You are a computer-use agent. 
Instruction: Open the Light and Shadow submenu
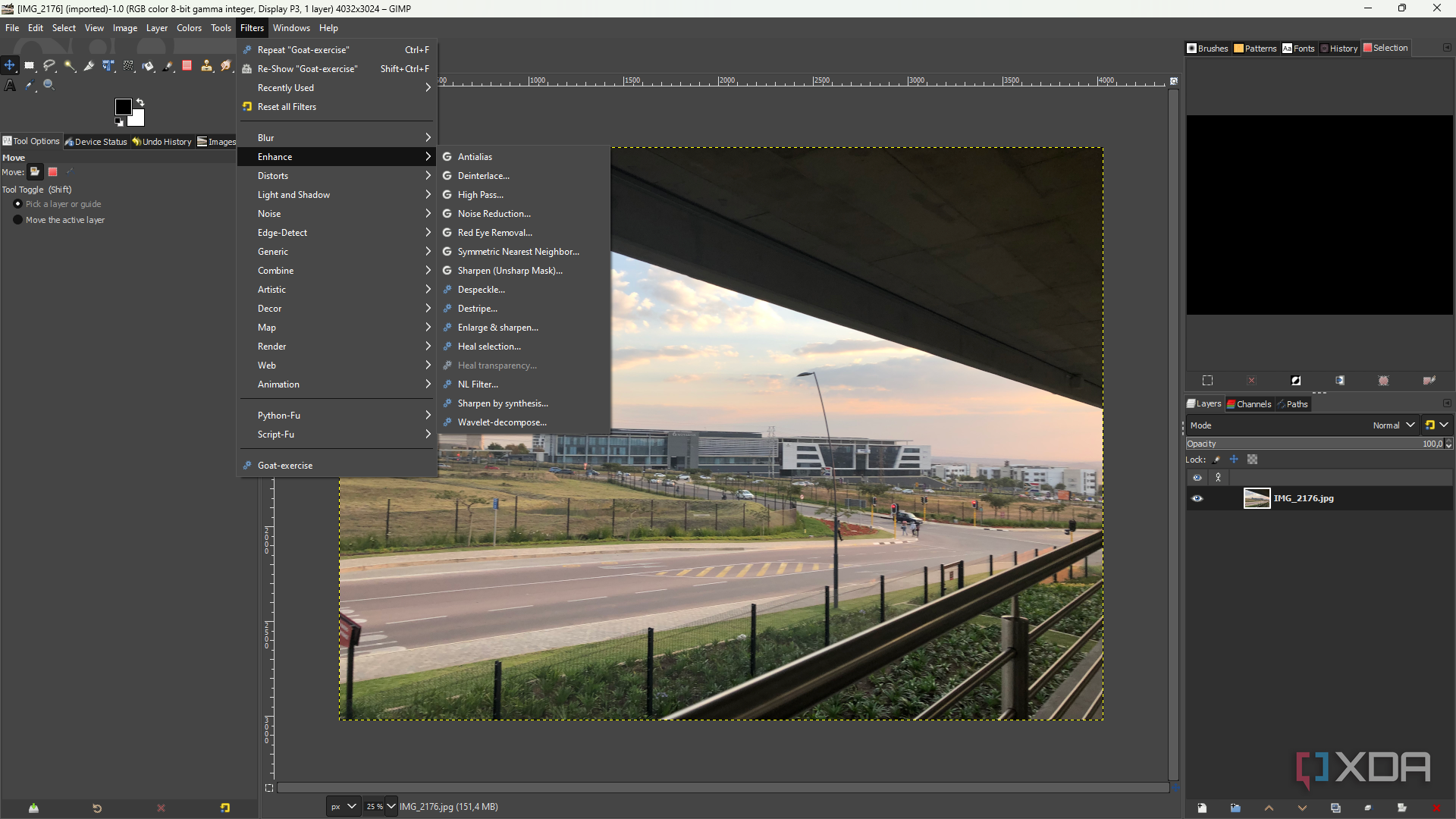click(337, 195)
